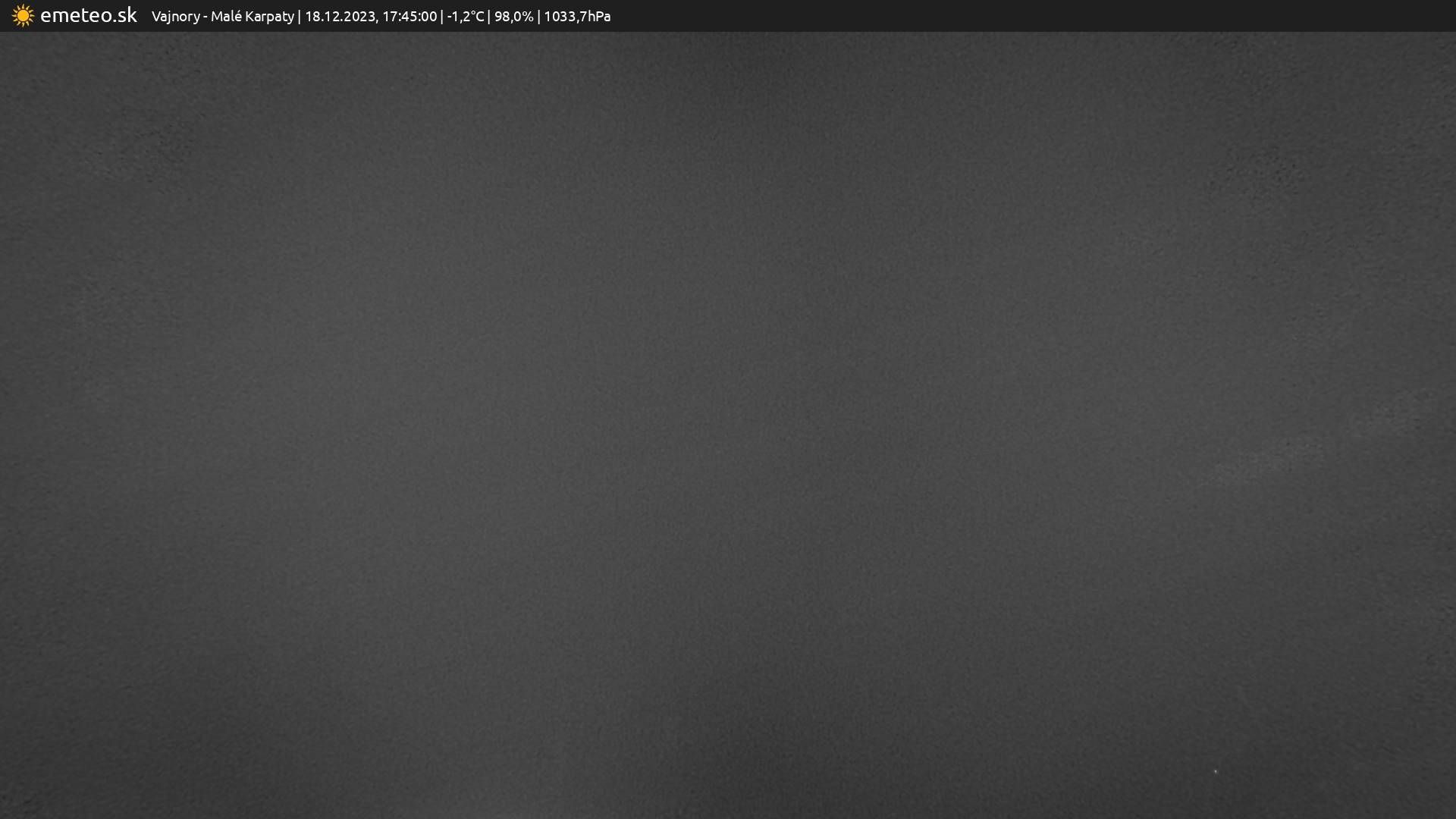Click the date 18.12.2023 in the header

click(339, 17)
